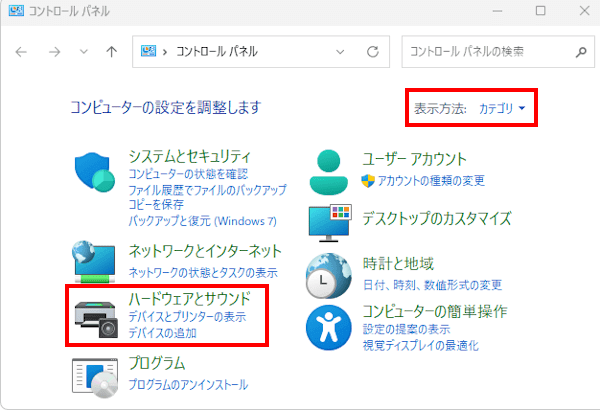The height and width of the screenshot is (410, 600).
Task: Click the Programs category icon
Action: click(x=97, y=374)
